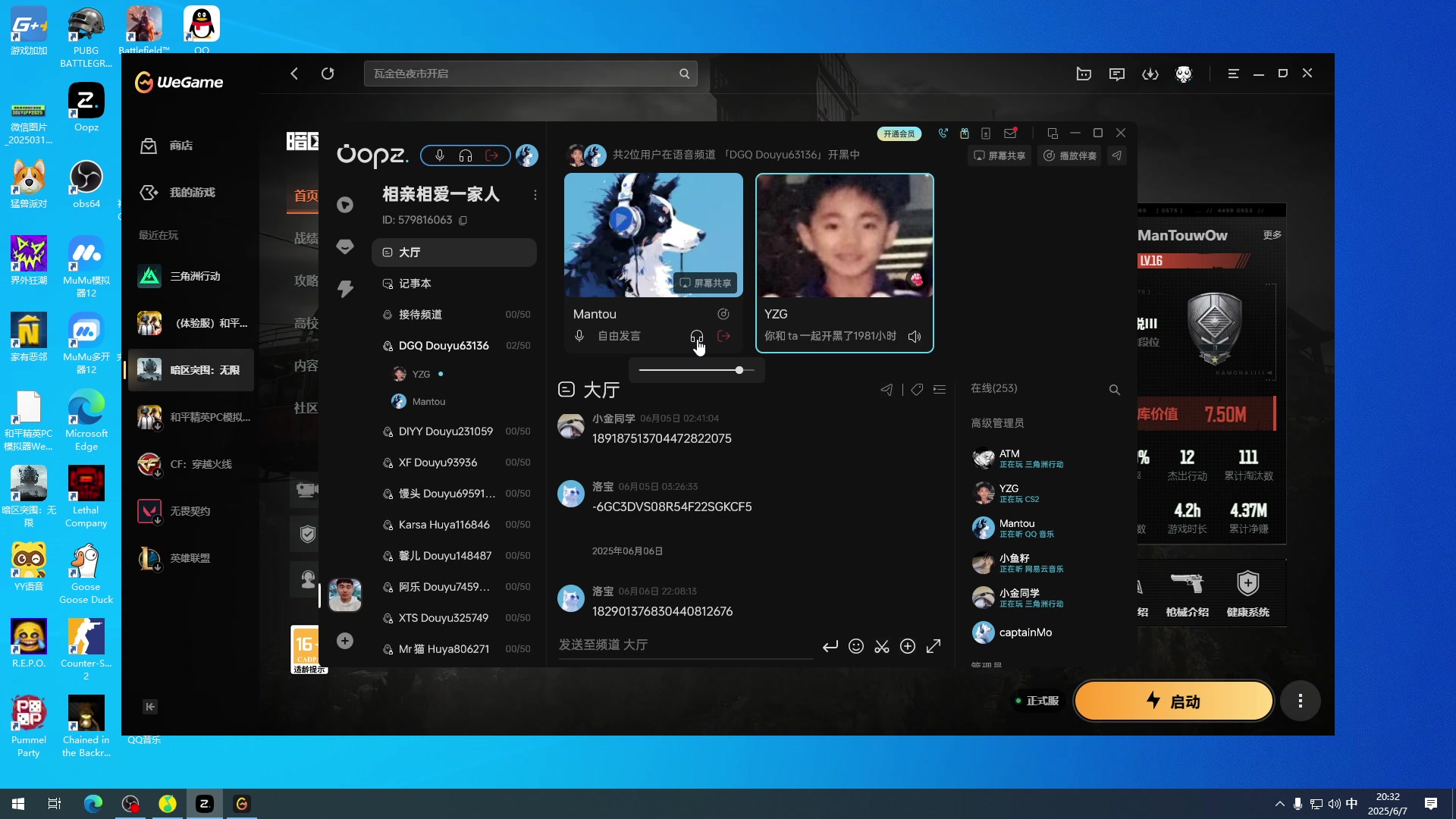Take a screenshot with scissors icon
Screen dimensions: 1456x819
[882, 646]
